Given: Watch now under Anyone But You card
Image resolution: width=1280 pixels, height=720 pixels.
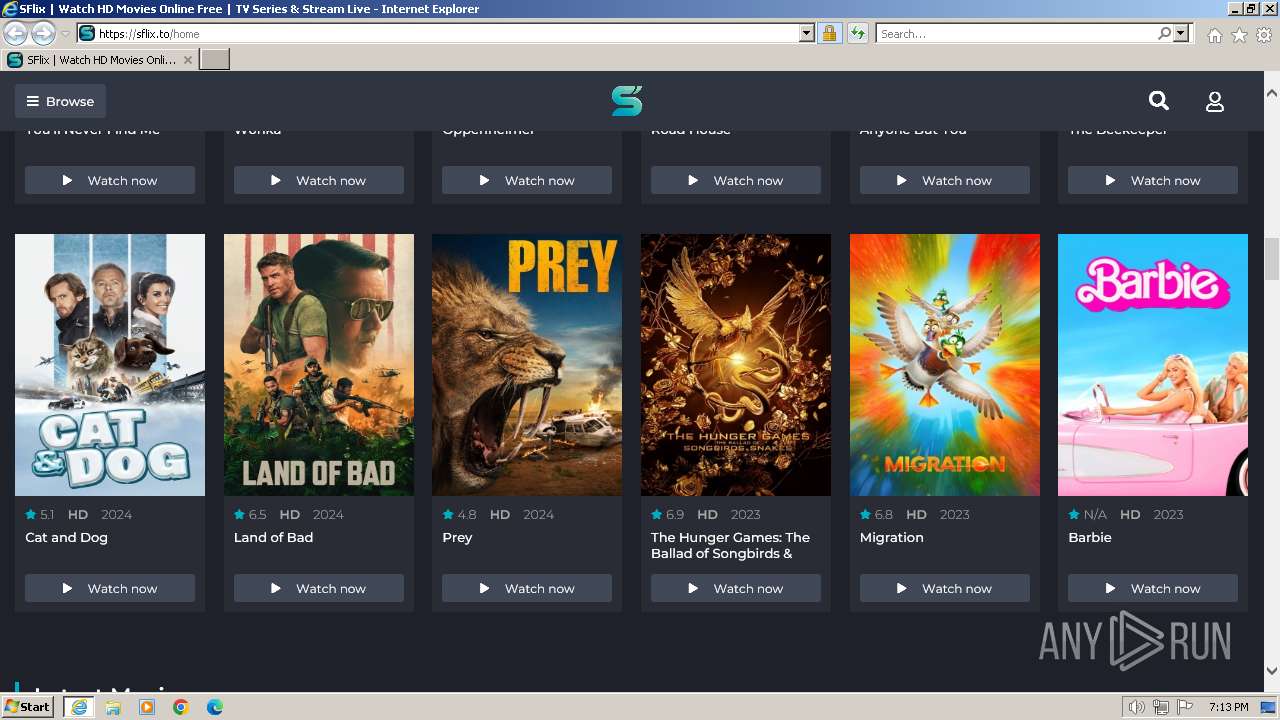Looking at the screenshot, I should click(x=945, y=180).
